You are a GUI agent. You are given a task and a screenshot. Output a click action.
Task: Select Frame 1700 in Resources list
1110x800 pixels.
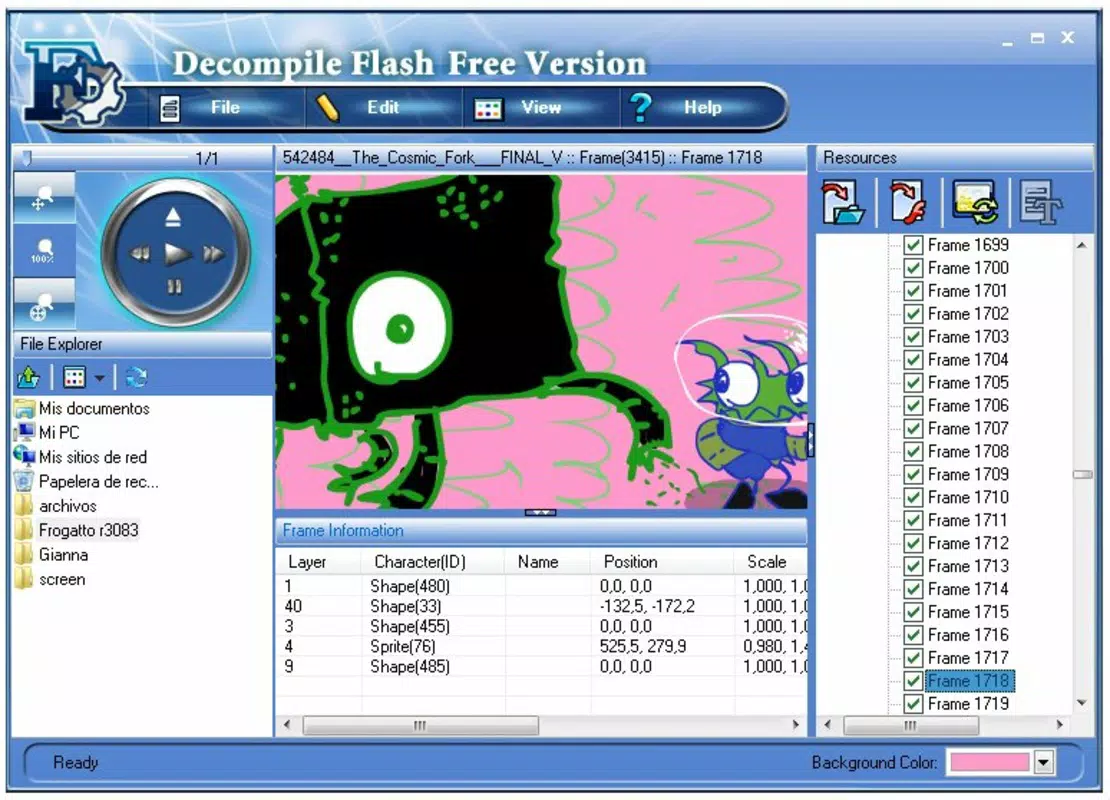point(968,268)
